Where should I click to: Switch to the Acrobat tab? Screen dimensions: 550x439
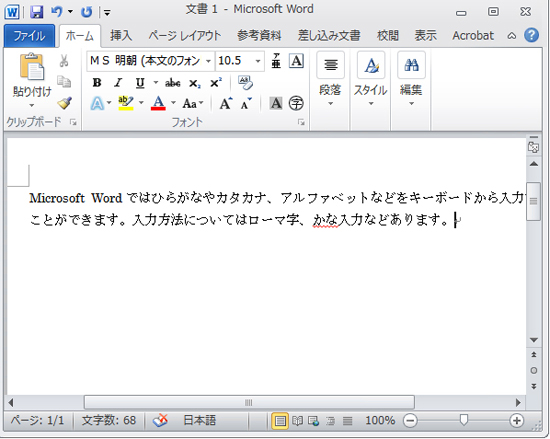pyautogui.click(x=473, y=36)
